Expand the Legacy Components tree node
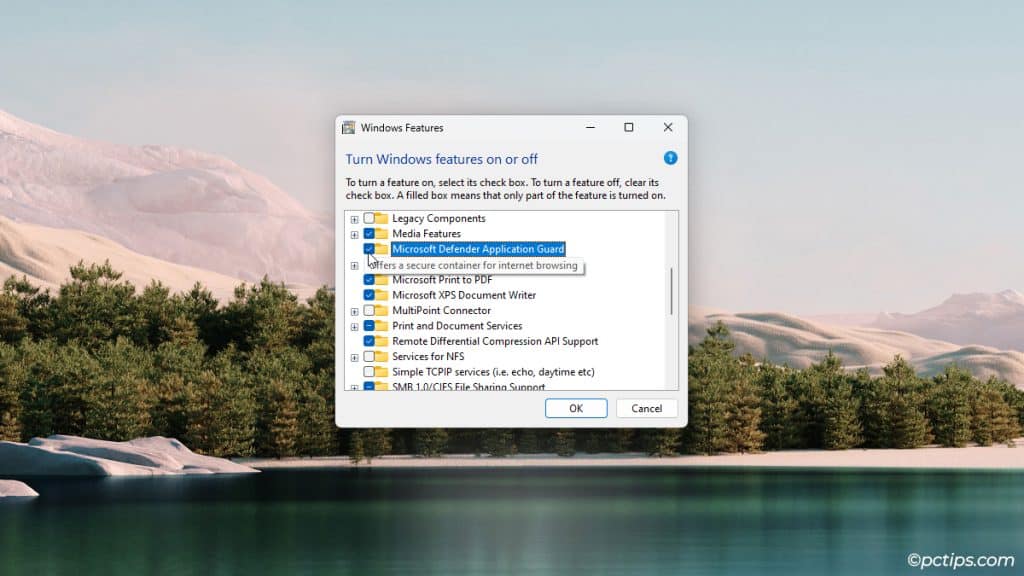The height and width of the screenshot is (576, 1024). click(x=354, y=218)
